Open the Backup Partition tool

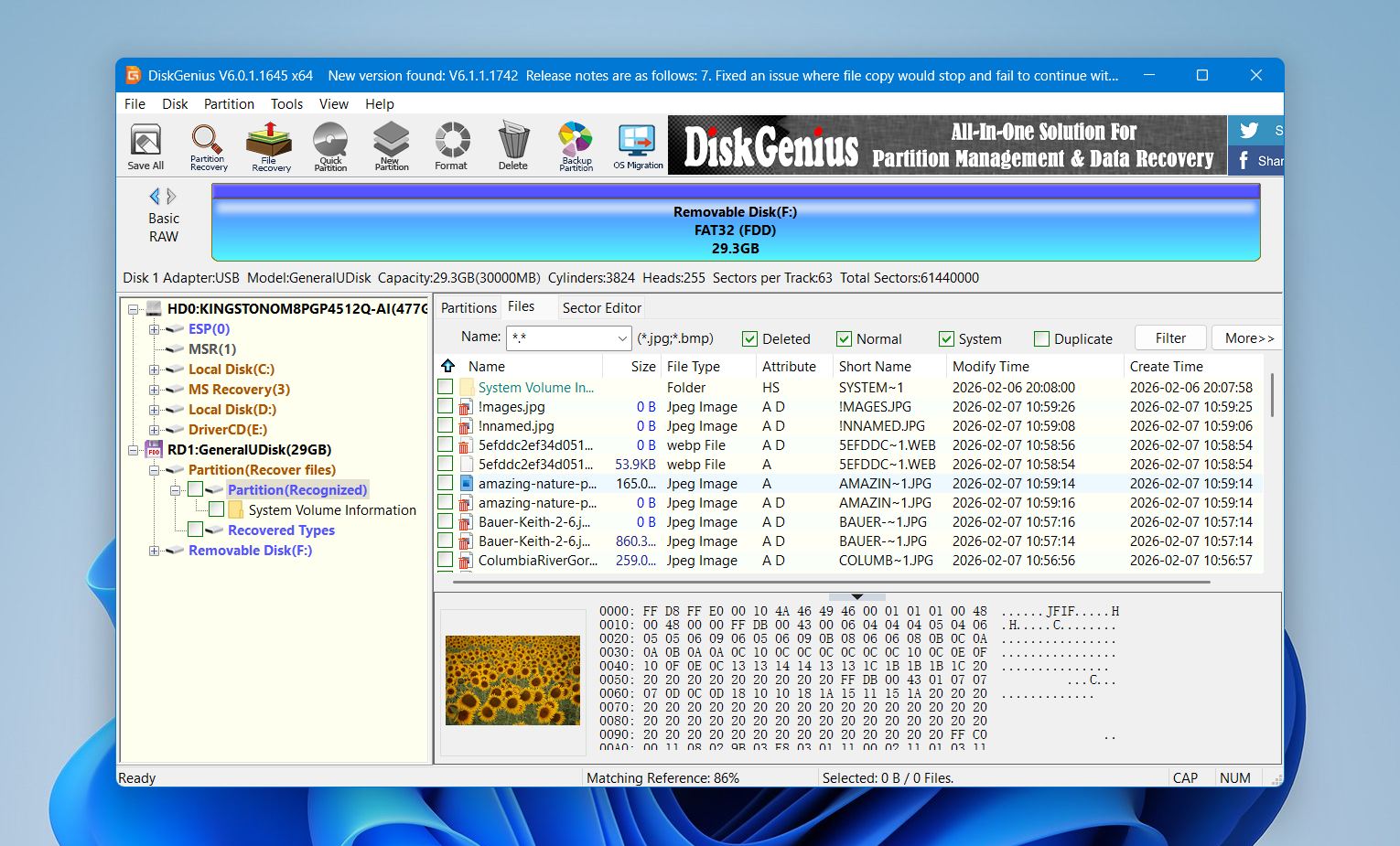pyautogui.click(x=575, y=145)
